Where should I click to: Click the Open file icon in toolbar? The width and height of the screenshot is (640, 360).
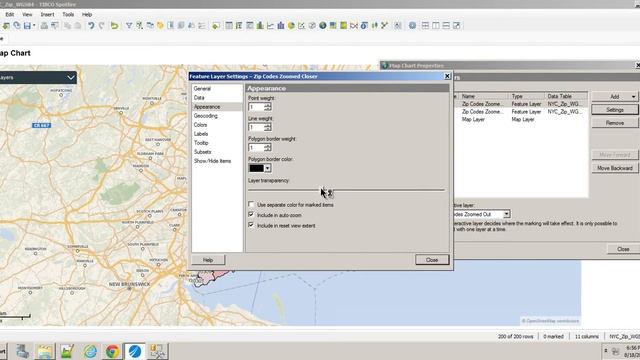(x=6, y=26)
